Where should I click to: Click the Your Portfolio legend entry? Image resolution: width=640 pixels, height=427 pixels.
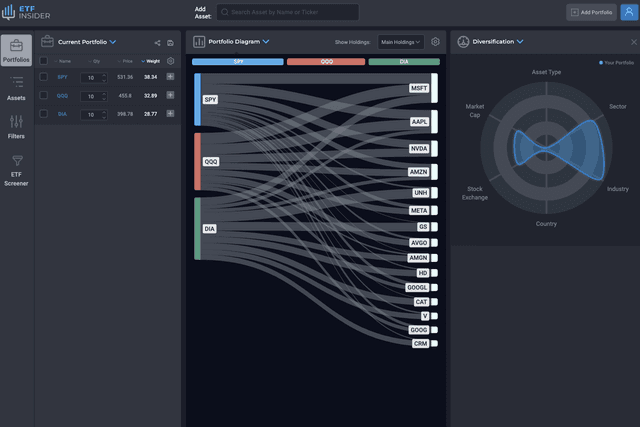coord(616,63)
